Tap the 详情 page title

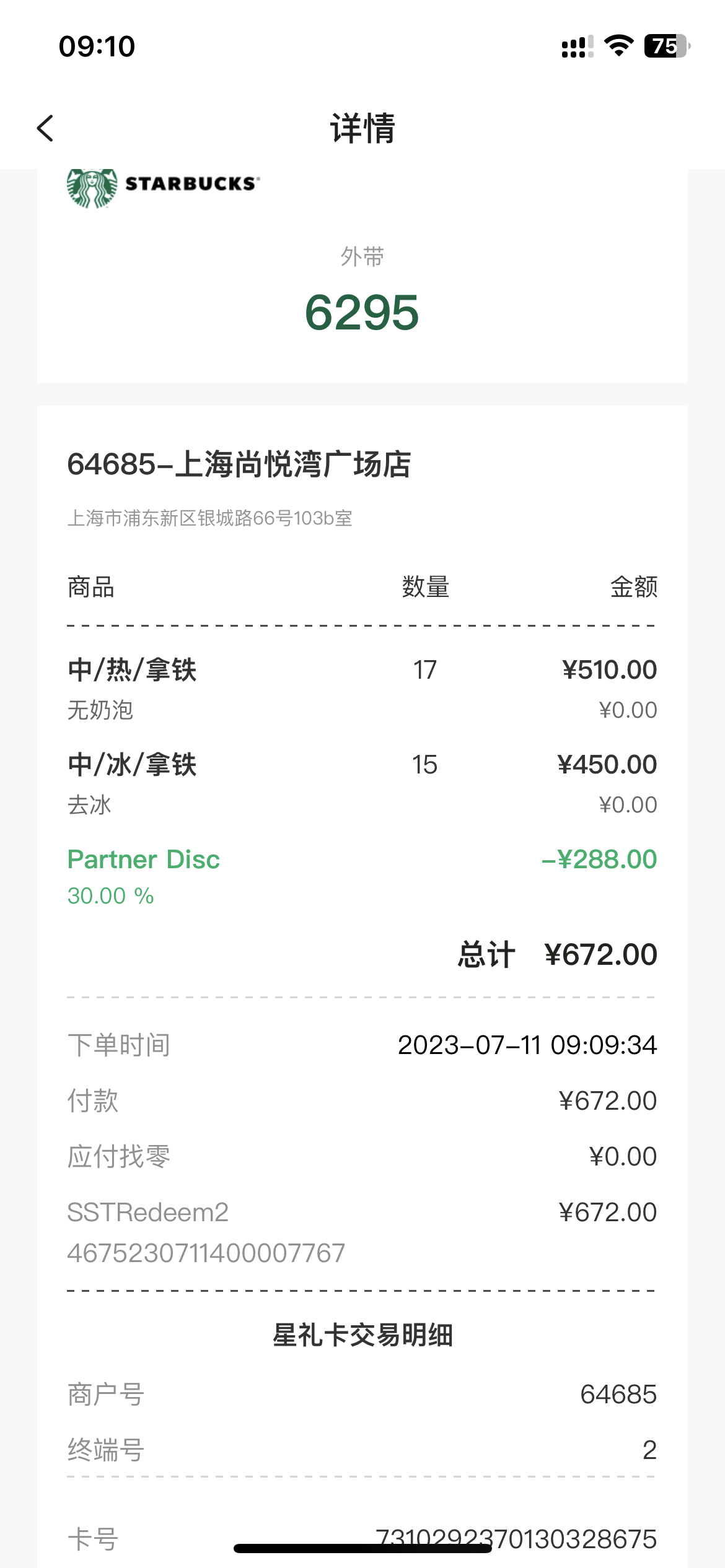point(362,128)
